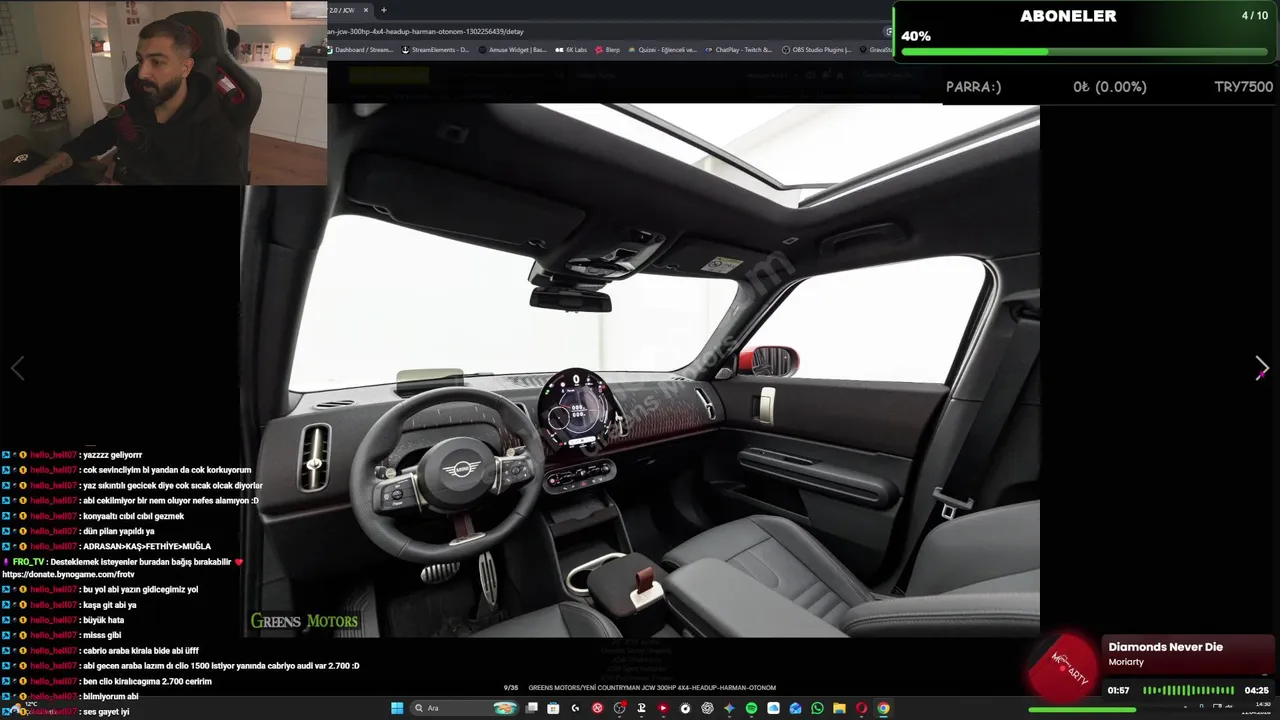
Task: Open the Quizei bookmark
Action: click(662, 49)
